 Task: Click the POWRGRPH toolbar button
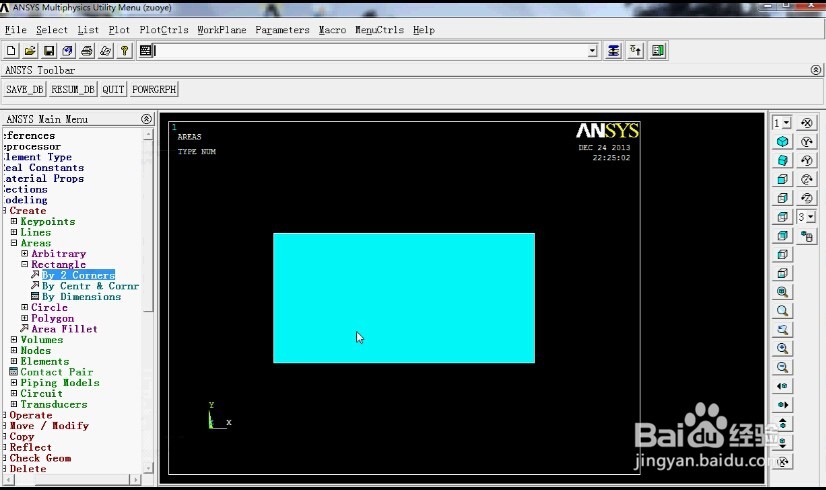[x=154, y=90]
